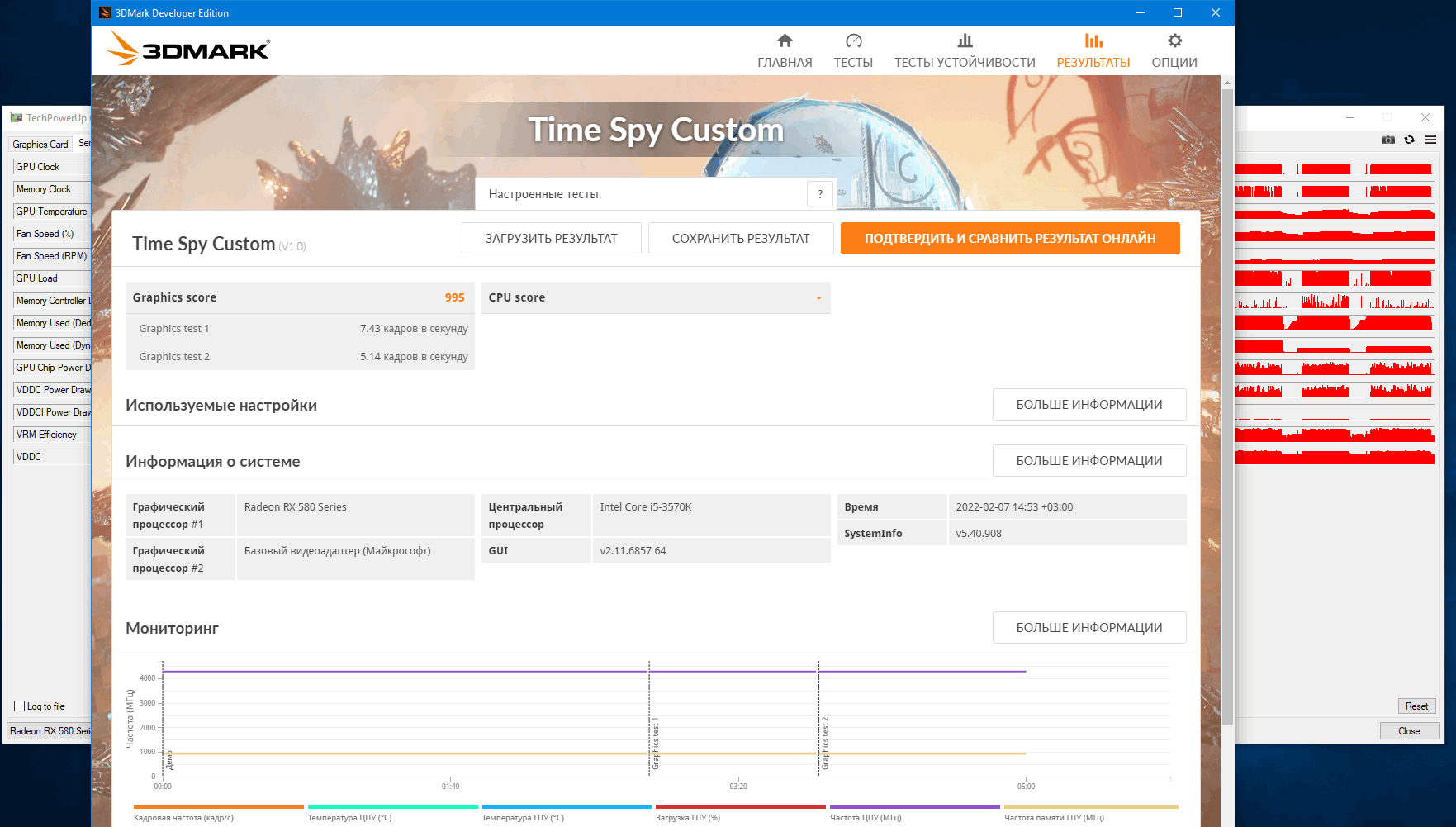Toggle Температура ГПУ legend item
1456x827 pixels.
click(x=567, y=813)
